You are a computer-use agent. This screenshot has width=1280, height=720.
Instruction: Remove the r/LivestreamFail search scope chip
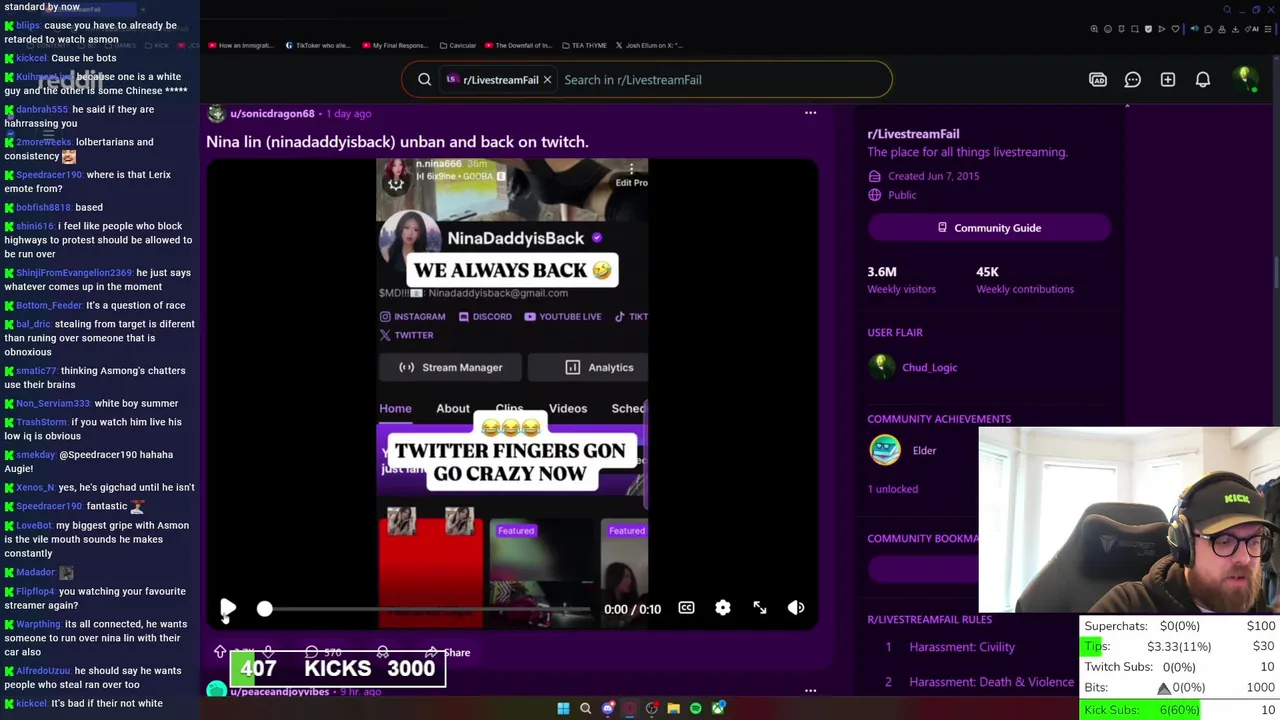[x=547, y=80]
